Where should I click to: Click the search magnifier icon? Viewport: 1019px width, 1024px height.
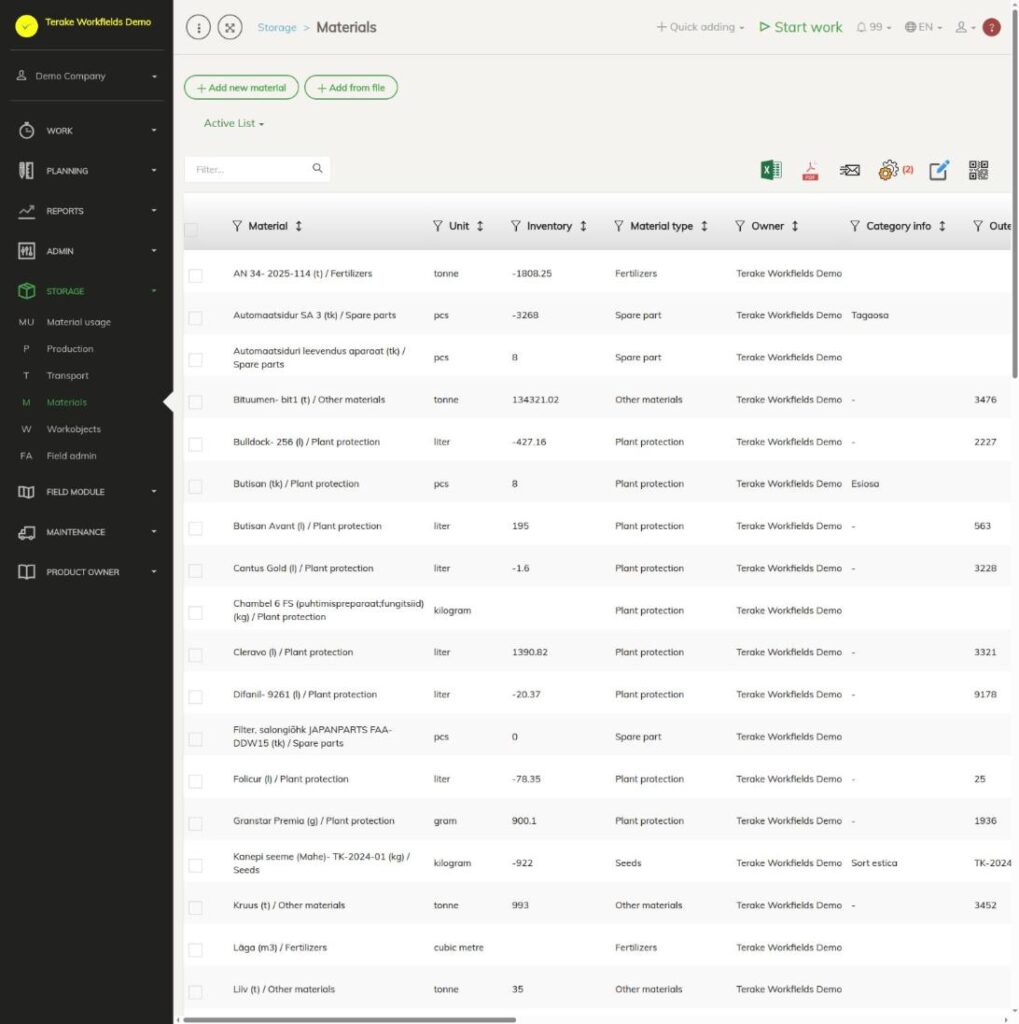click(x=317, y=168)
